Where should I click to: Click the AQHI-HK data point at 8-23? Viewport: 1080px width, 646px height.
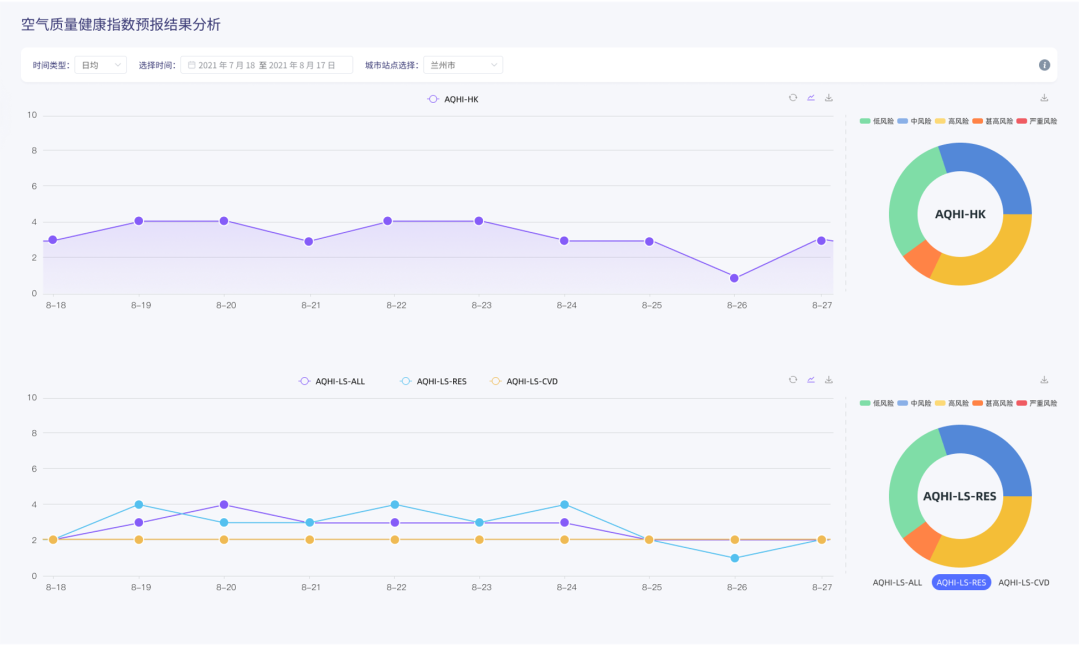click(x=479, y=221)
